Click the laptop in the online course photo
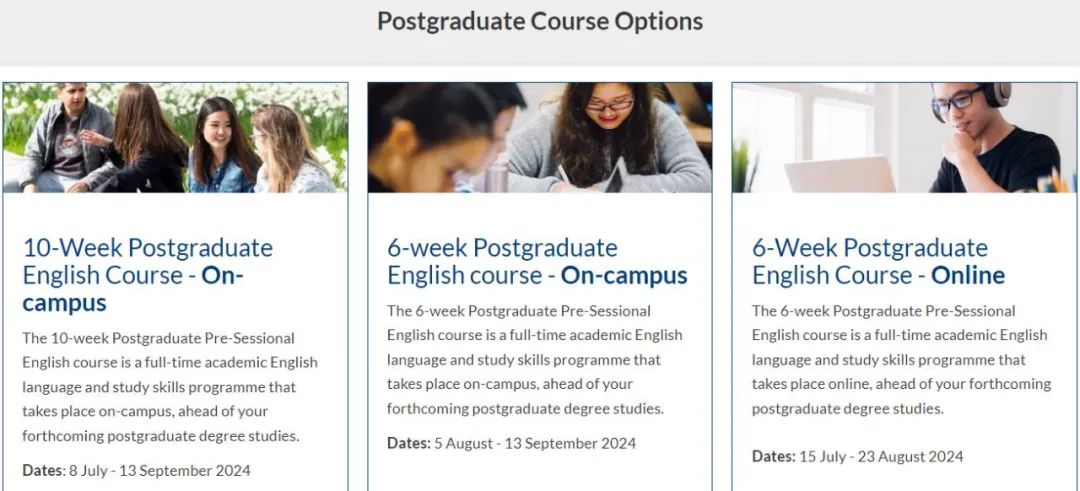 pos(840,174)
